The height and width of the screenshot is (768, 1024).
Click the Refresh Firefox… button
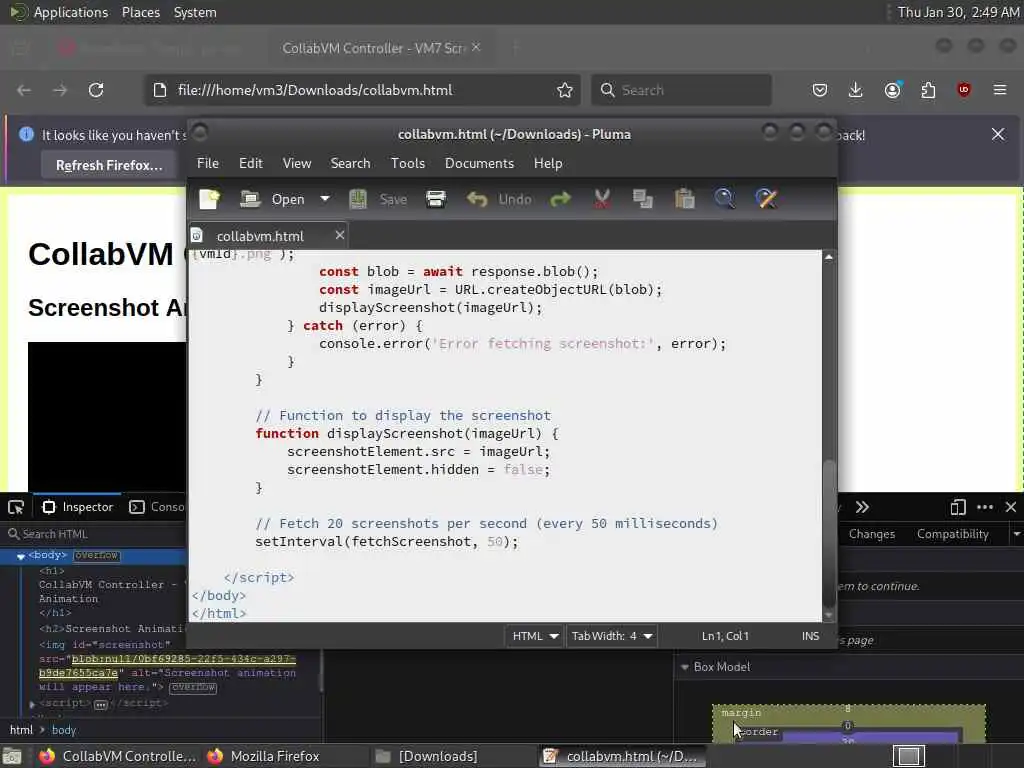click(109, 165)
